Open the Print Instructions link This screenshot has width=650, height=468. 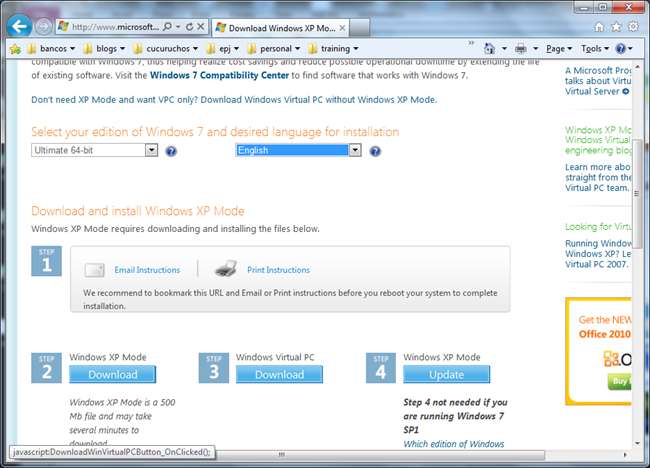point(279,270)
